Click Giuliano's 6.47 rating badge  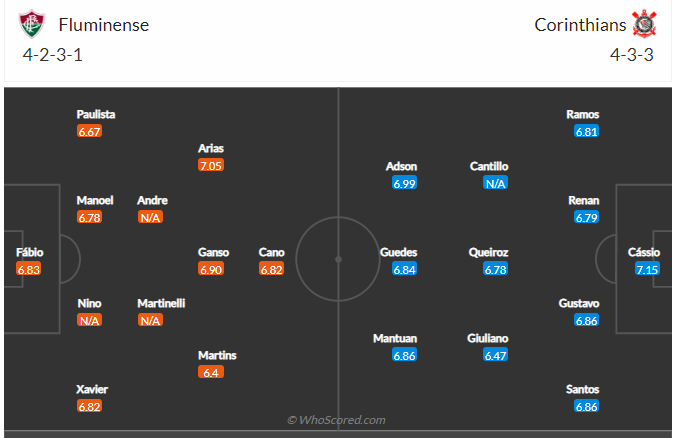[x=495, y=356]
